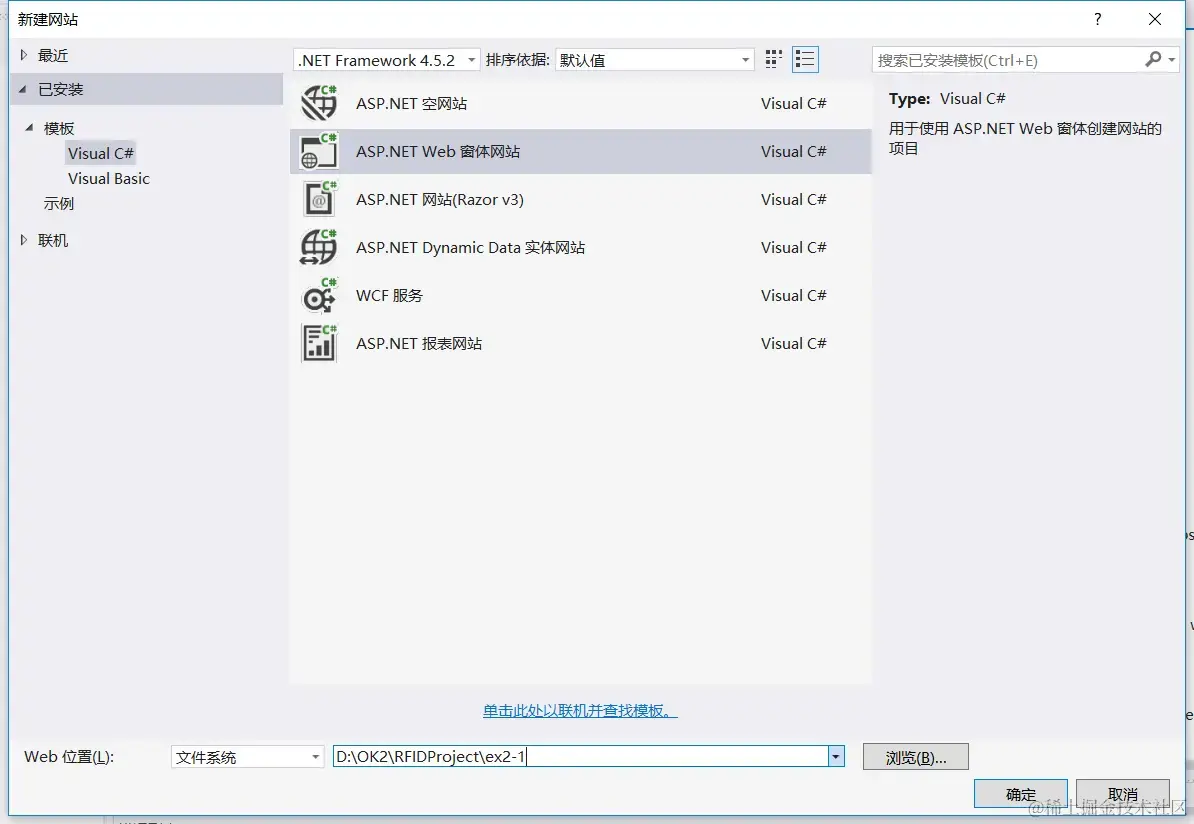
Task: Open search options dropdown arrow beside magnifier
Action: tap(1172, 59)
